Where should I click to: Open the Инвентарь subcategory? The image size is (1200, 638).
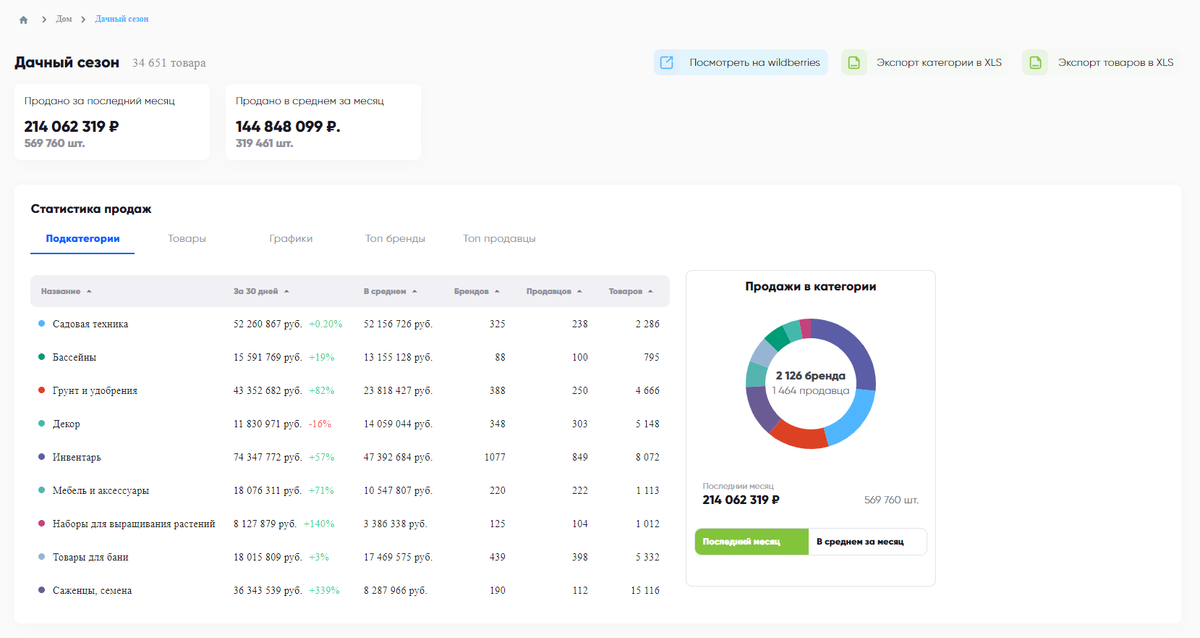pyautogui.click(x=77, y=457)
